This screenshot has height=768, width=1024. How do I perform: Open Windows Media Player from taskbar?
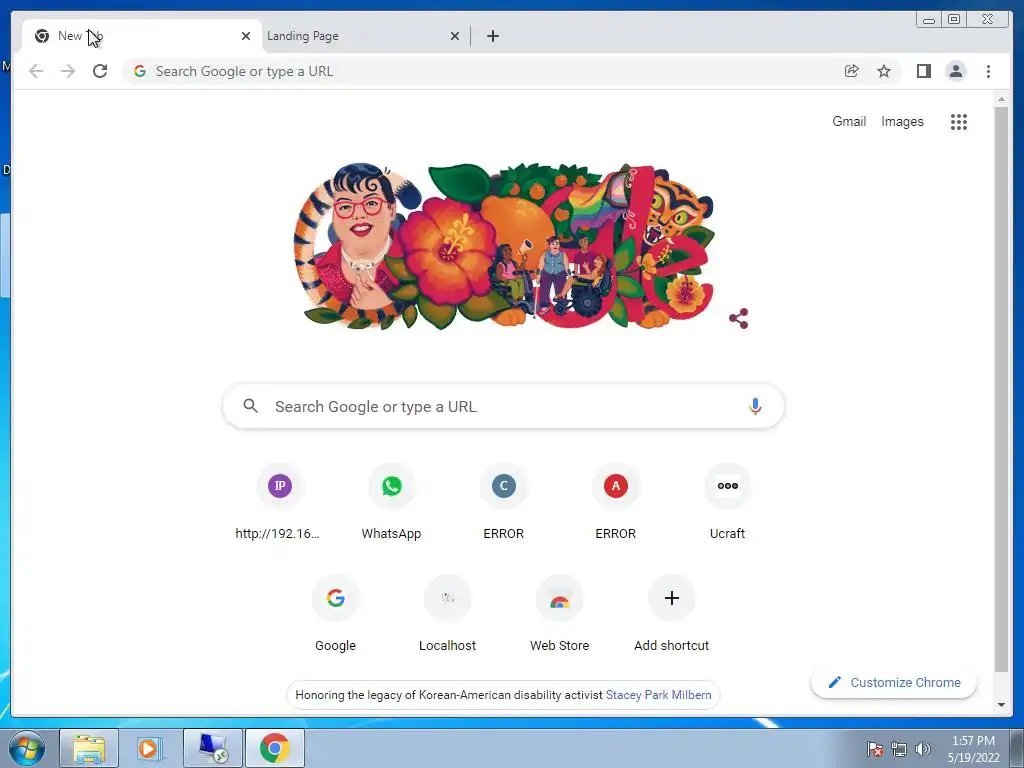point(150,748)
